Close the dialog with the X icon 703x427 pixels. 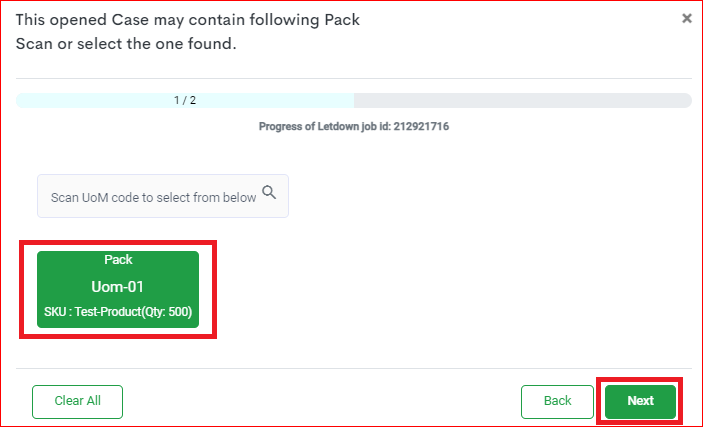tap(686, 18)
